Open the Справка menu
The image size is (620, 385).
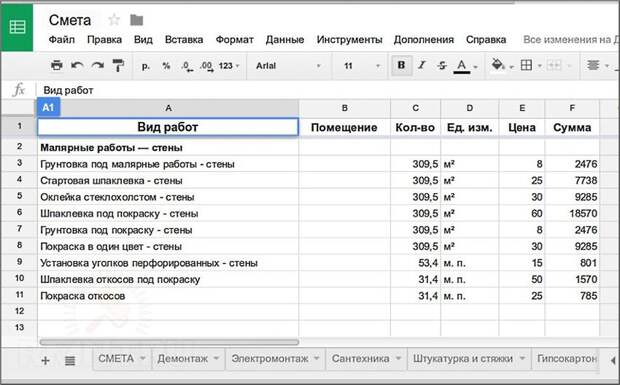click(486, 40)
